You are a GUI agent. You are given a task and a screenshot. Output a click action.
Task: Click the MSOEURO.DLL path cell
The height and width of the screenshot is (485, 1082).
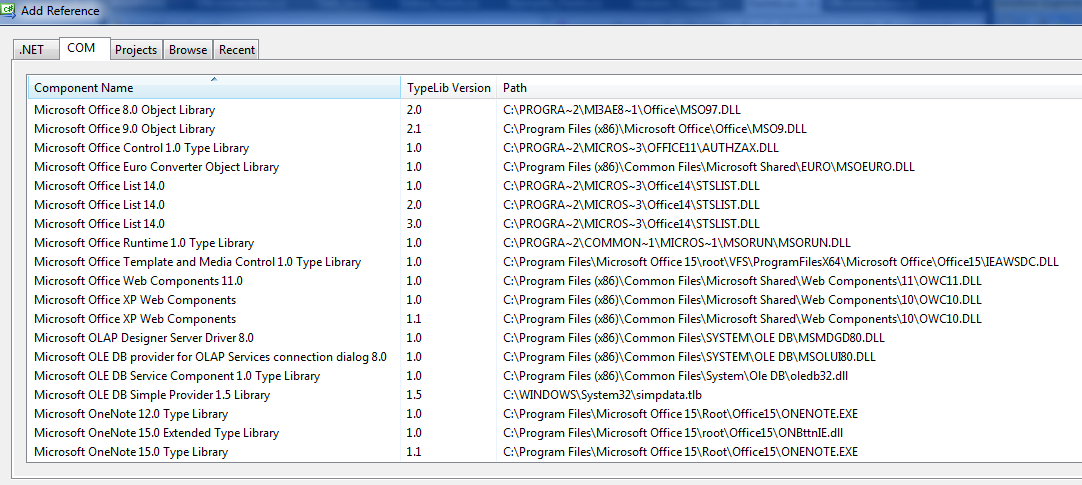coord(709,167)
